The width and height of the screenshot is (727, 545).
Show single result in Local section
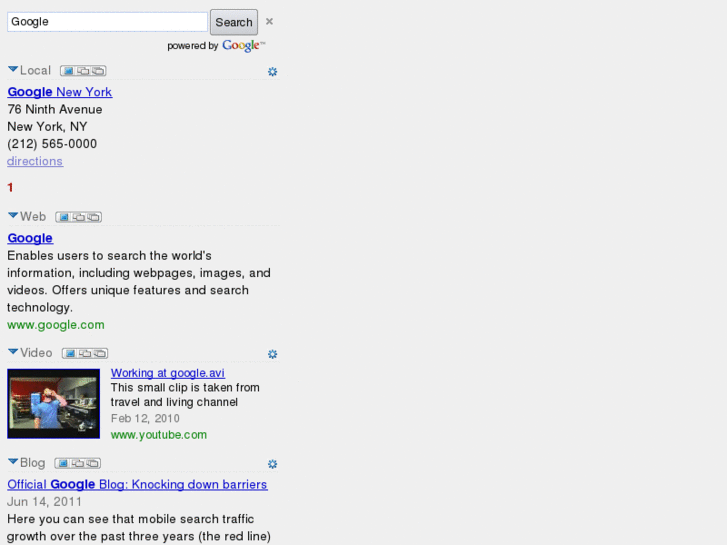pos(68,71)
